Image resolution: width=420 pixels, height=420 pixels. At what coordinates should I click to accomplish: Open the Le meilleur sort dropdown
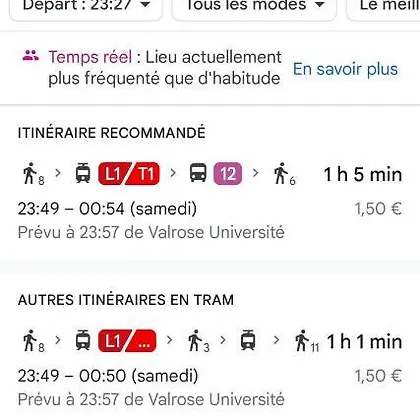(x=383, y=7)
